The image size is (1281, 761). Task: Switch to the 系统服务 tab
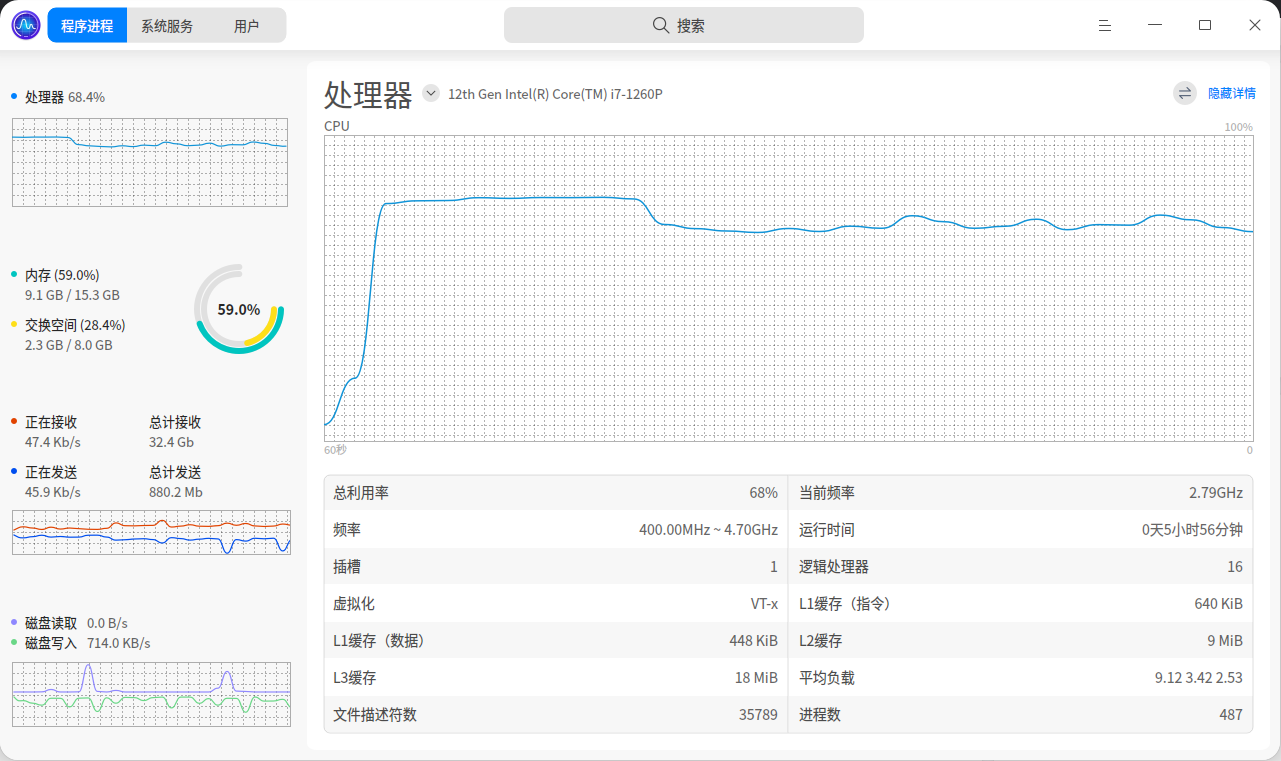tap(167, 25)
